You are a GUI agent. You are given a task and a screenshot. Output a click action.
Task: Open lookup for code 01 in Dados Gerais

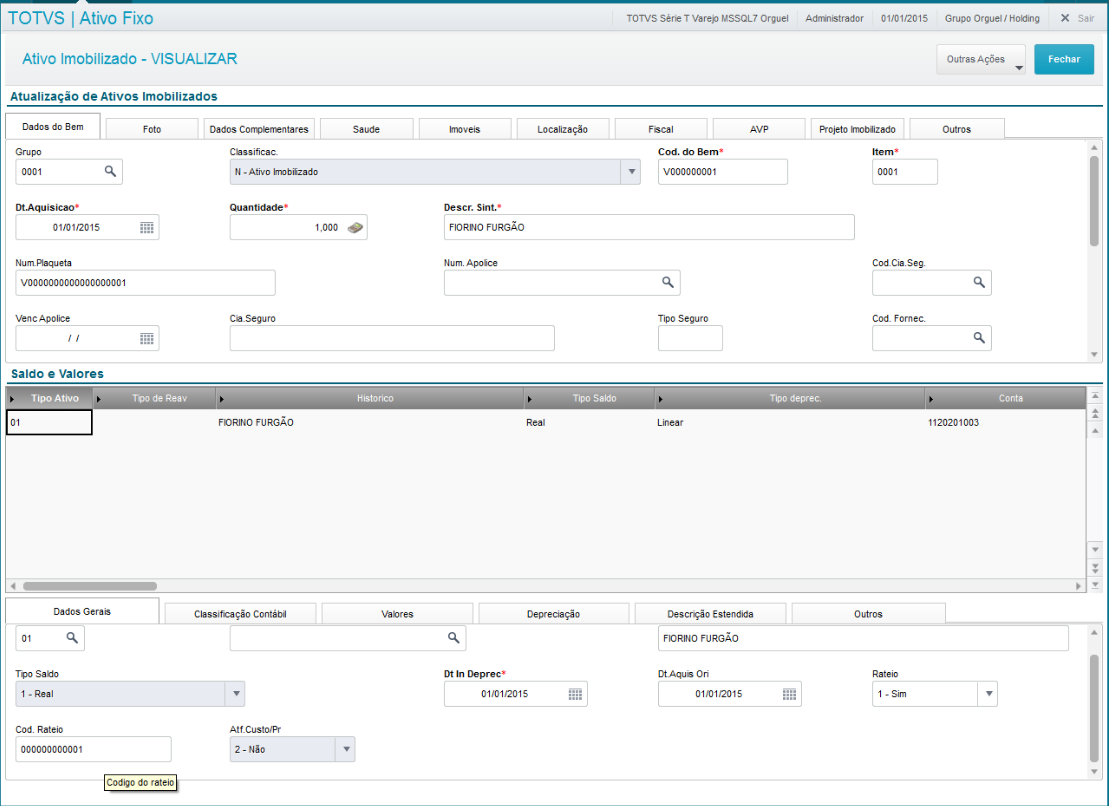click(x=72, y=638)
